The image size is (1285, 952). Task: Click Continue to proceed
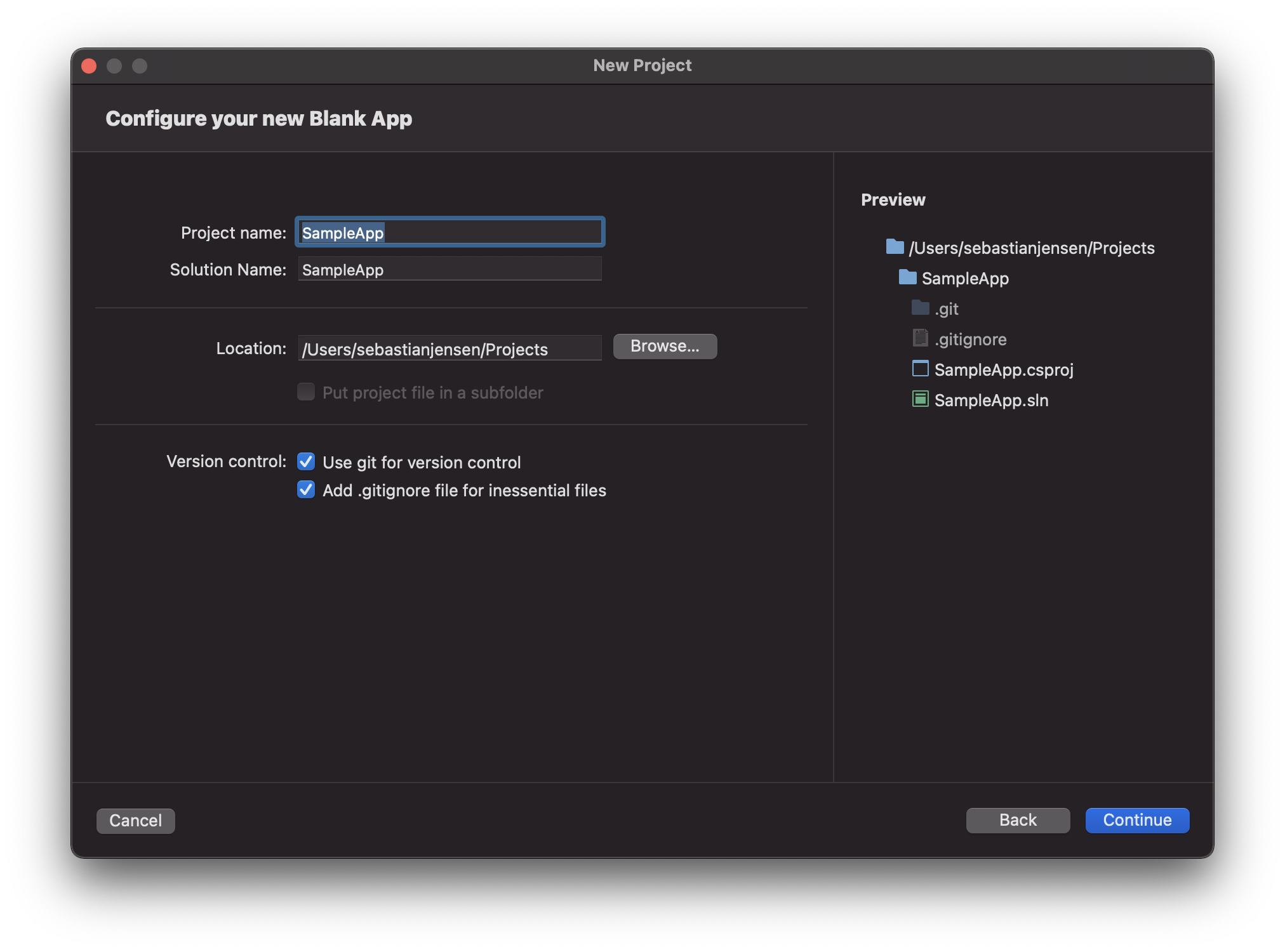[1136, 820]
